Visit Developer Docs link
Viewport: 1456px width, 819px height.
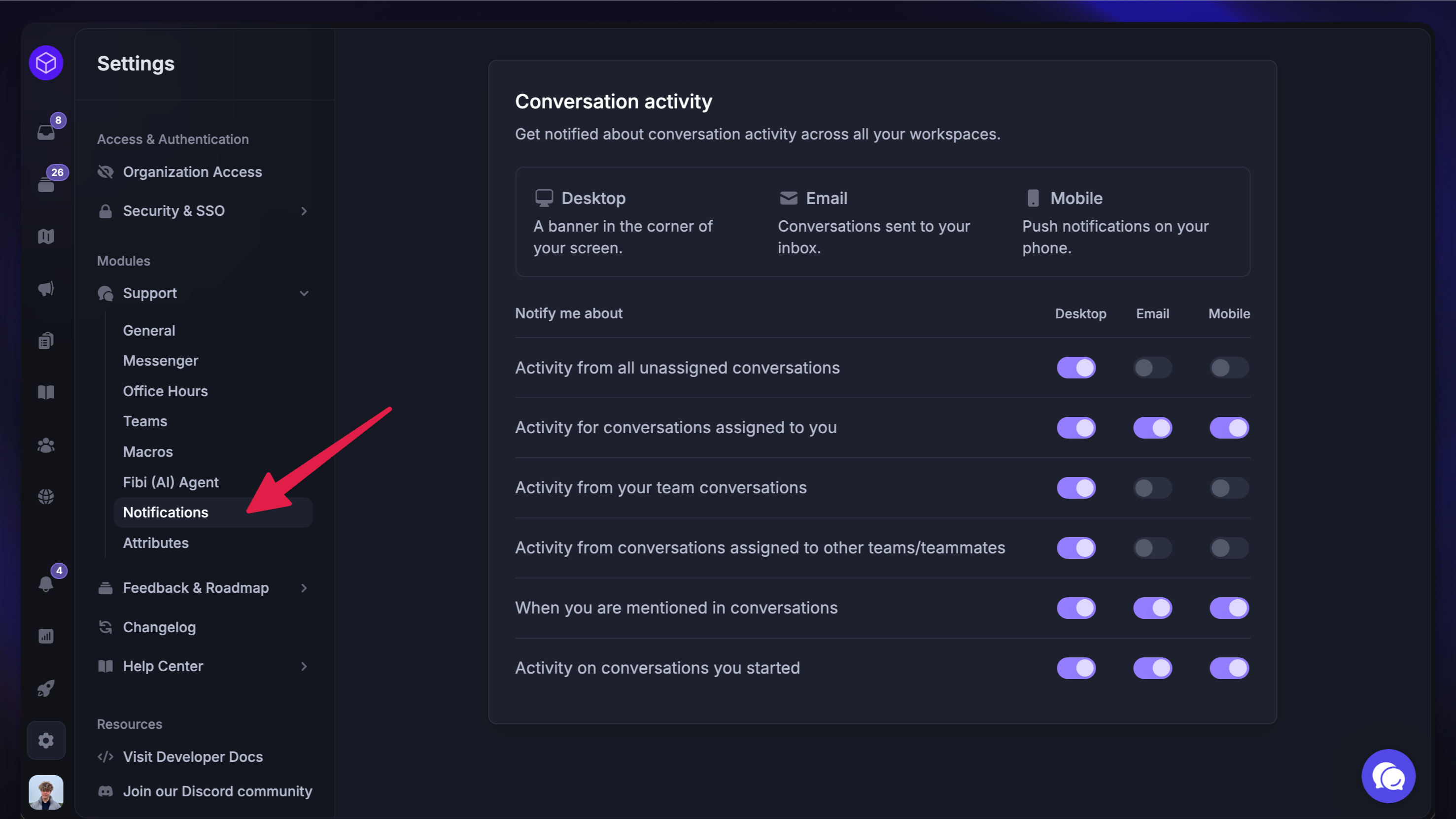193,757
